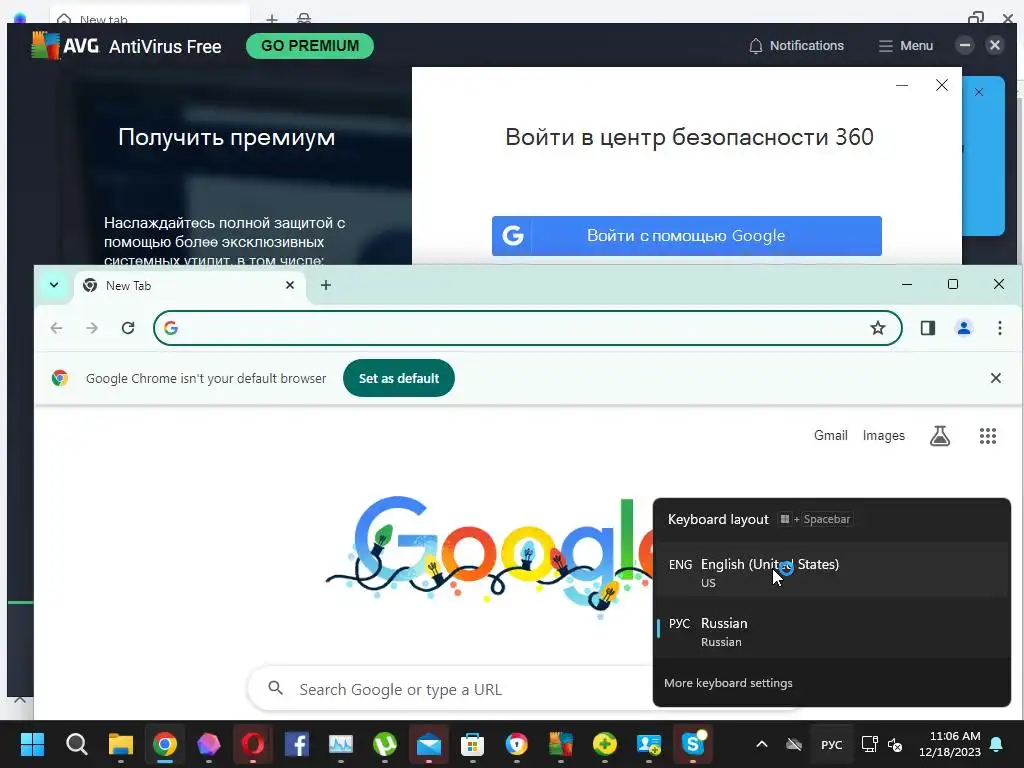This screenshot has width=1024, height=768.
Task: Click GO PREMIUM in AVG window
Action: (310, 46)
